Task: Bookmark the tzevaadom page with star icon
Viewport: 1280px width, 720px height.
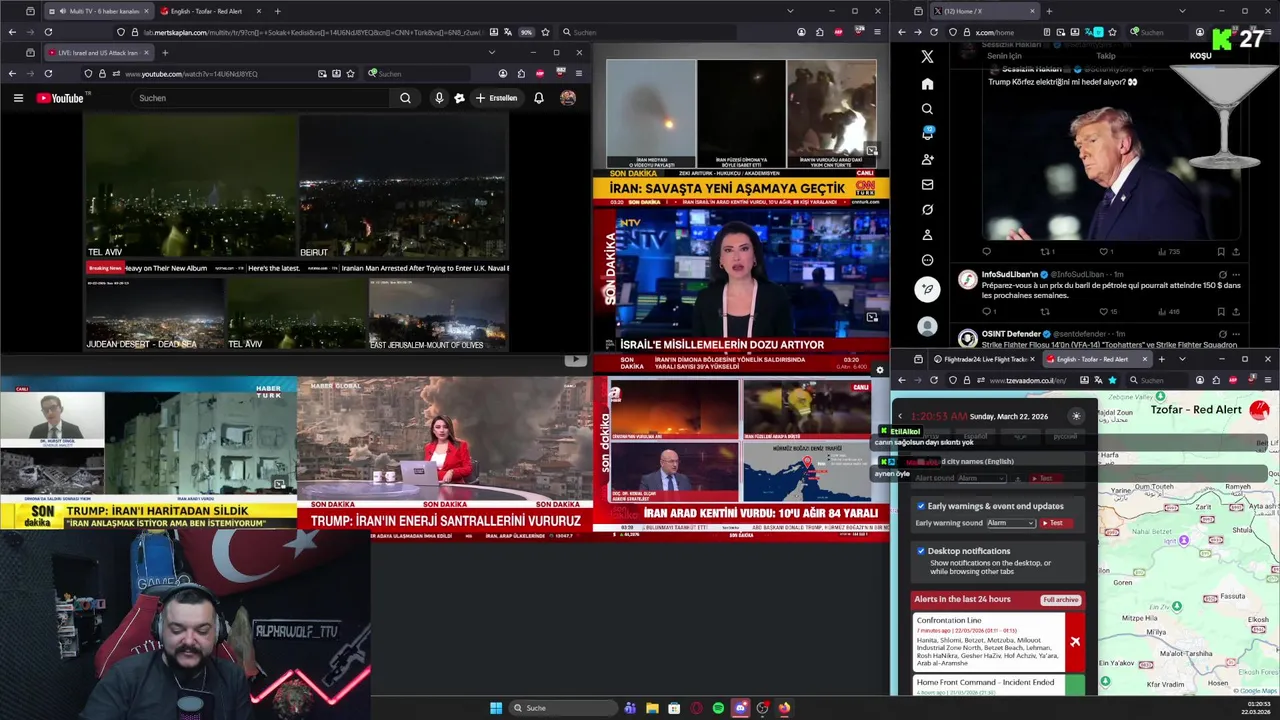Action: [1112, 380]
